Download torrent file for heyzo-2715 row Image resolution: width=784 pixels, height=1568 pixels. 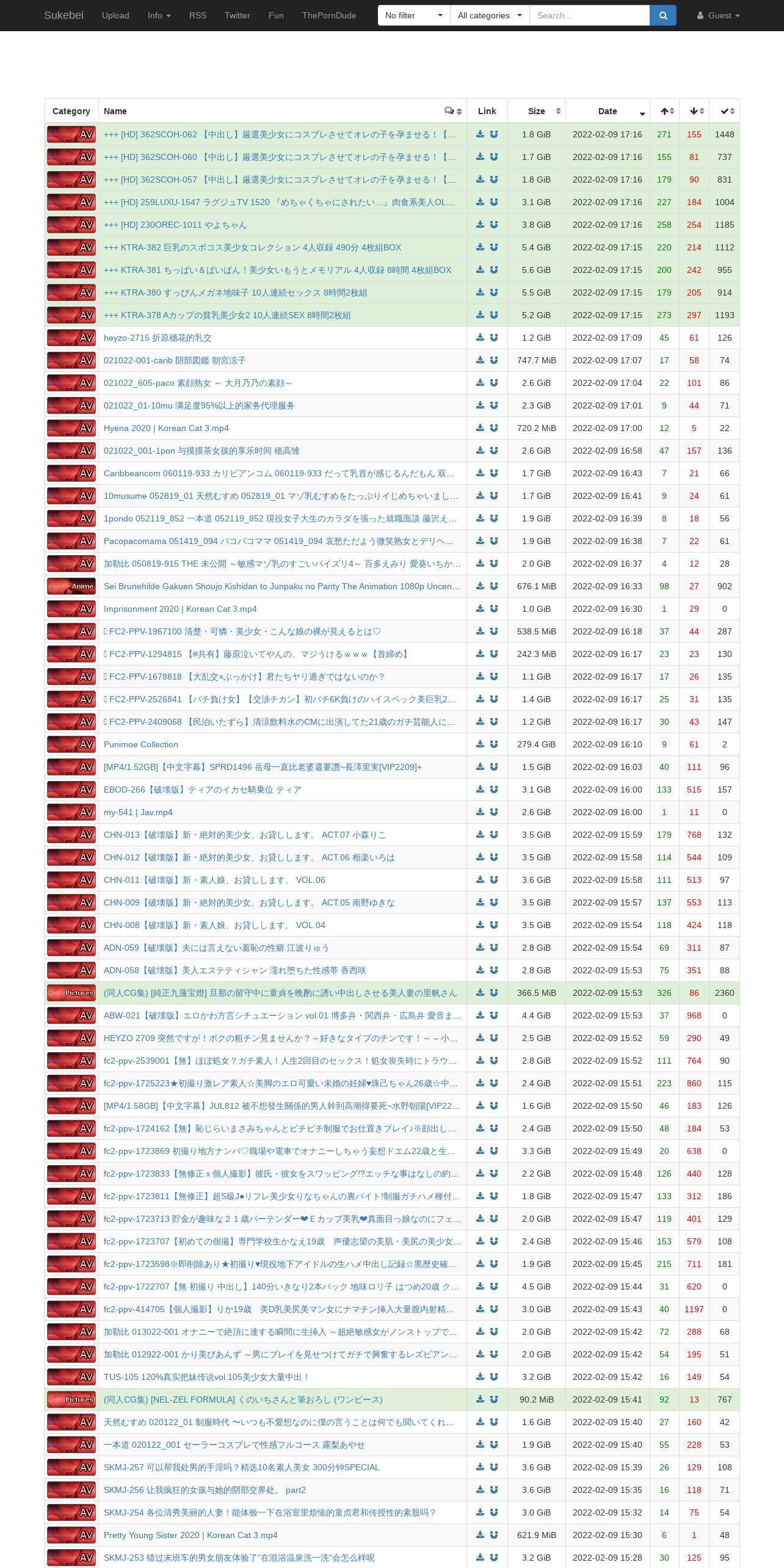[480, 338]
